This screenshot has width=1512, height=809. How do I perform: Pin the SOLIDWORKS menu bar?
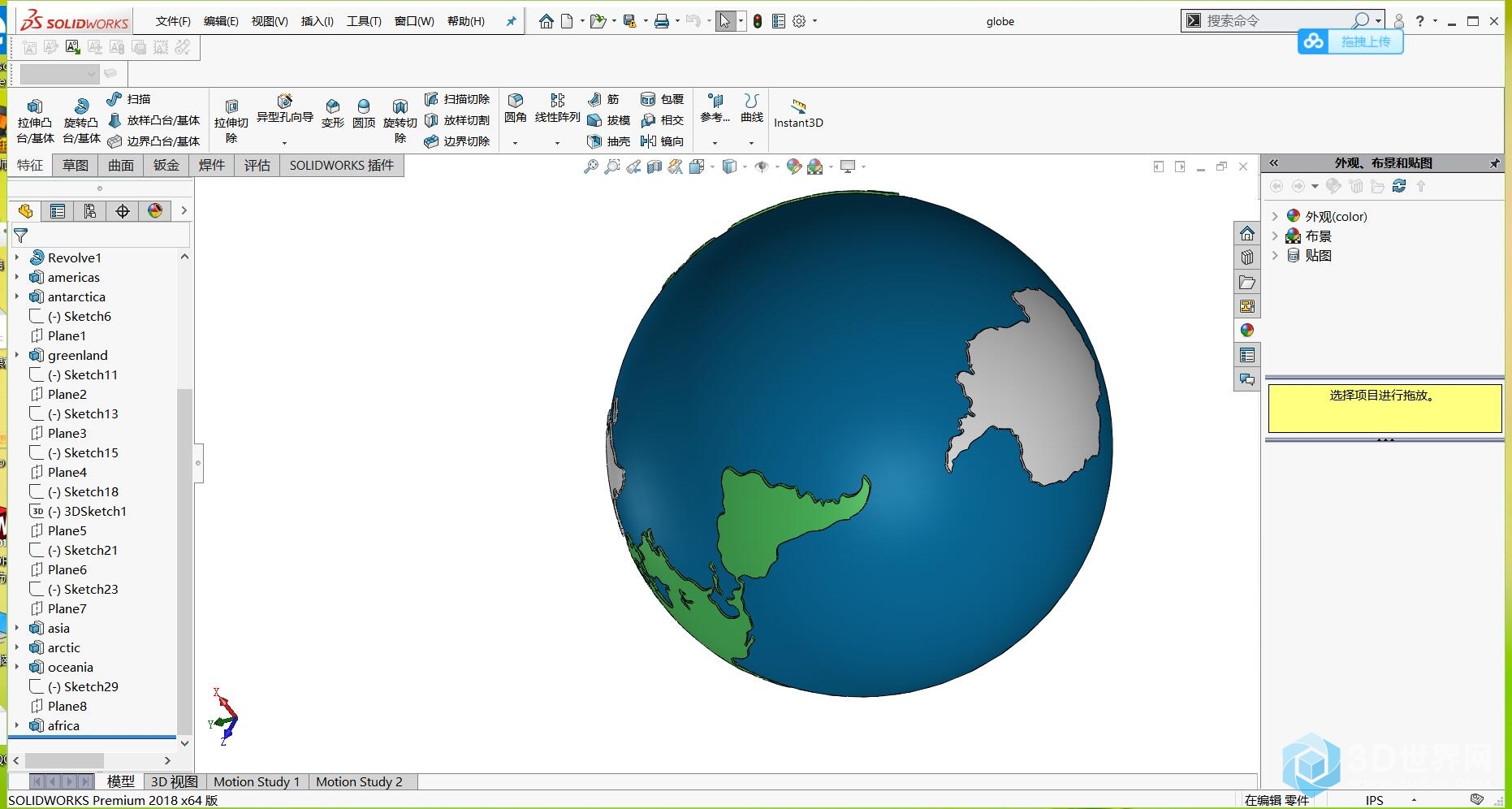tap(511, 21)
